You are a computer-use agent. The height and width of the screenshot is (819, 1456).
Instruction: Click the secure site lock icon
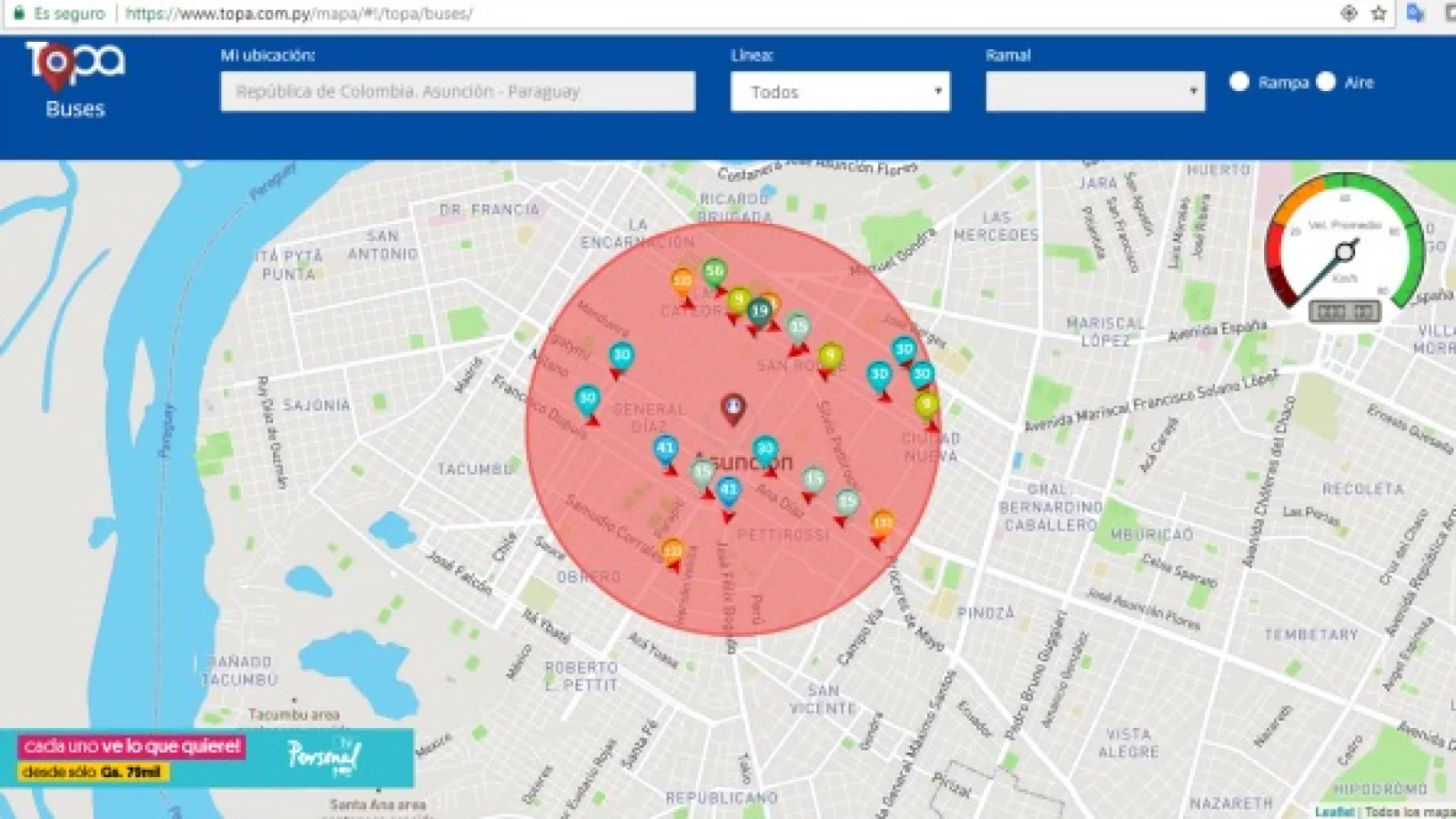coord(18,14)
